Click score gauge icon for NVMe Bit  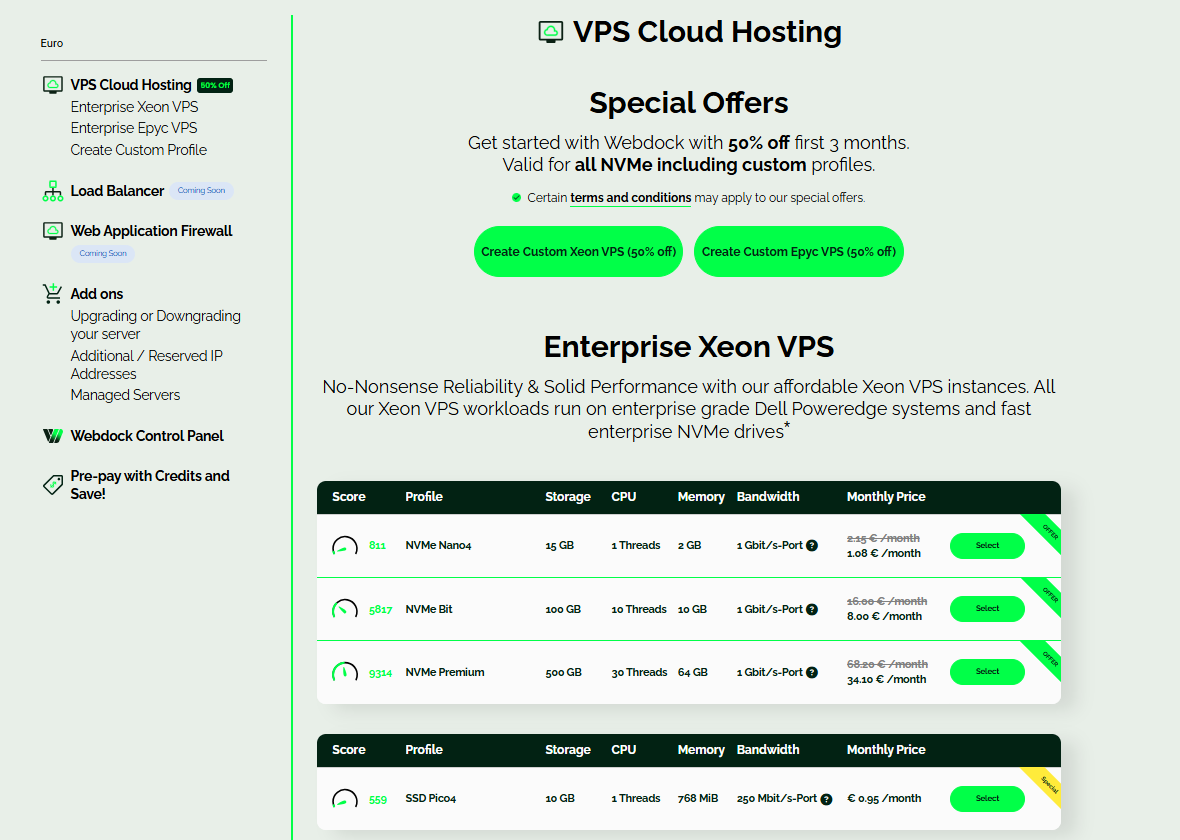(x=345, y=609)
